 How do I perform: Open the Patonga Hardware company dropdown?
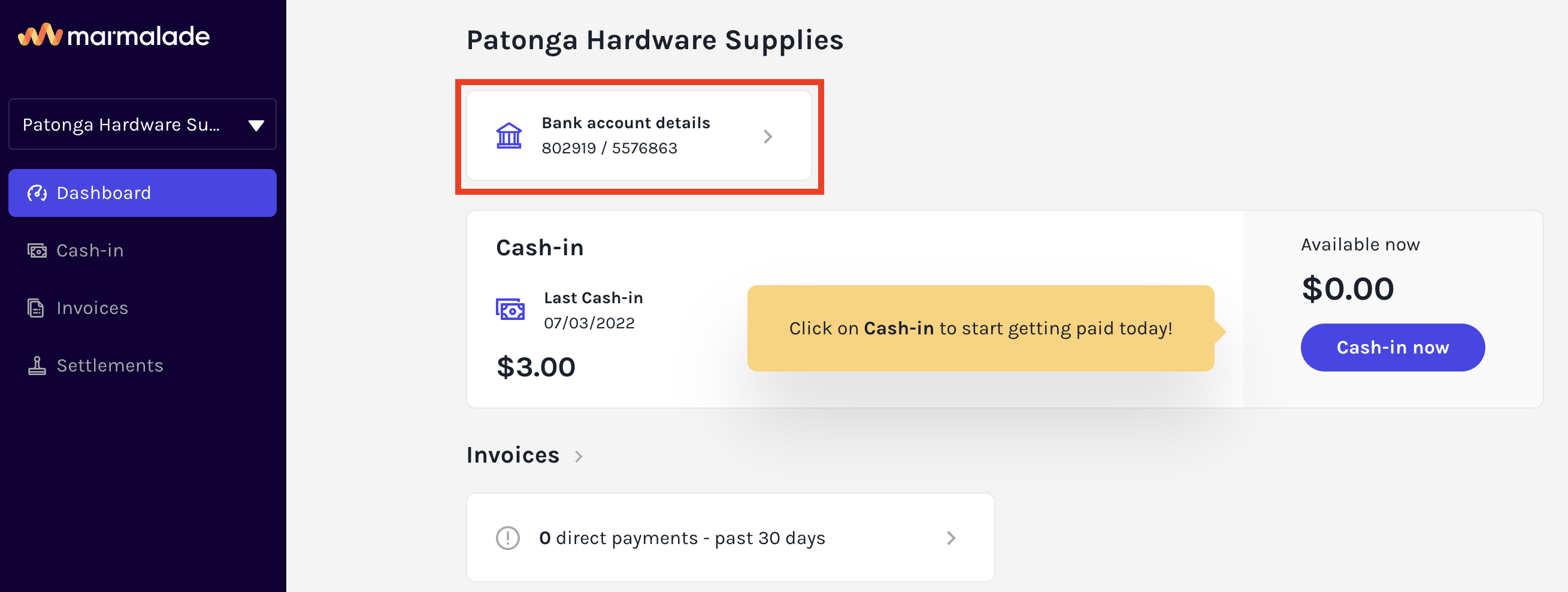click(x=143, y=124)
